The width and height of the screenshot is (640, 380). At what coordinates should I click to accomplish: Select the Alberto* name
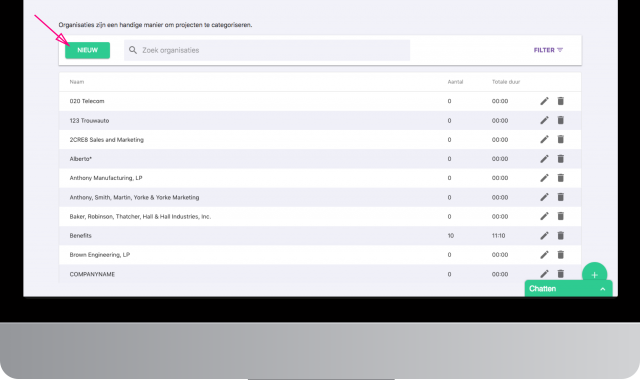[81, 159]
